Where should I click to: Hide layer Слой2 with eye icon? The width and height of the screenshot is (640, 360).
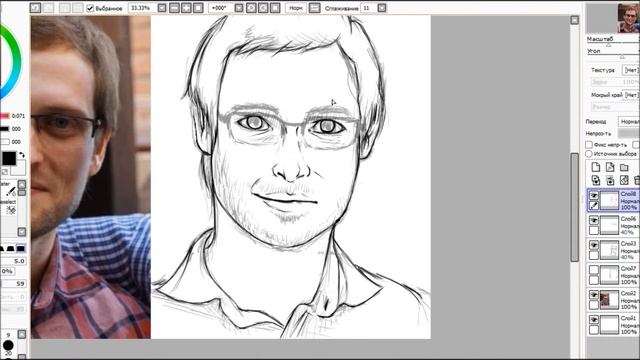click(x=594, y=295)
